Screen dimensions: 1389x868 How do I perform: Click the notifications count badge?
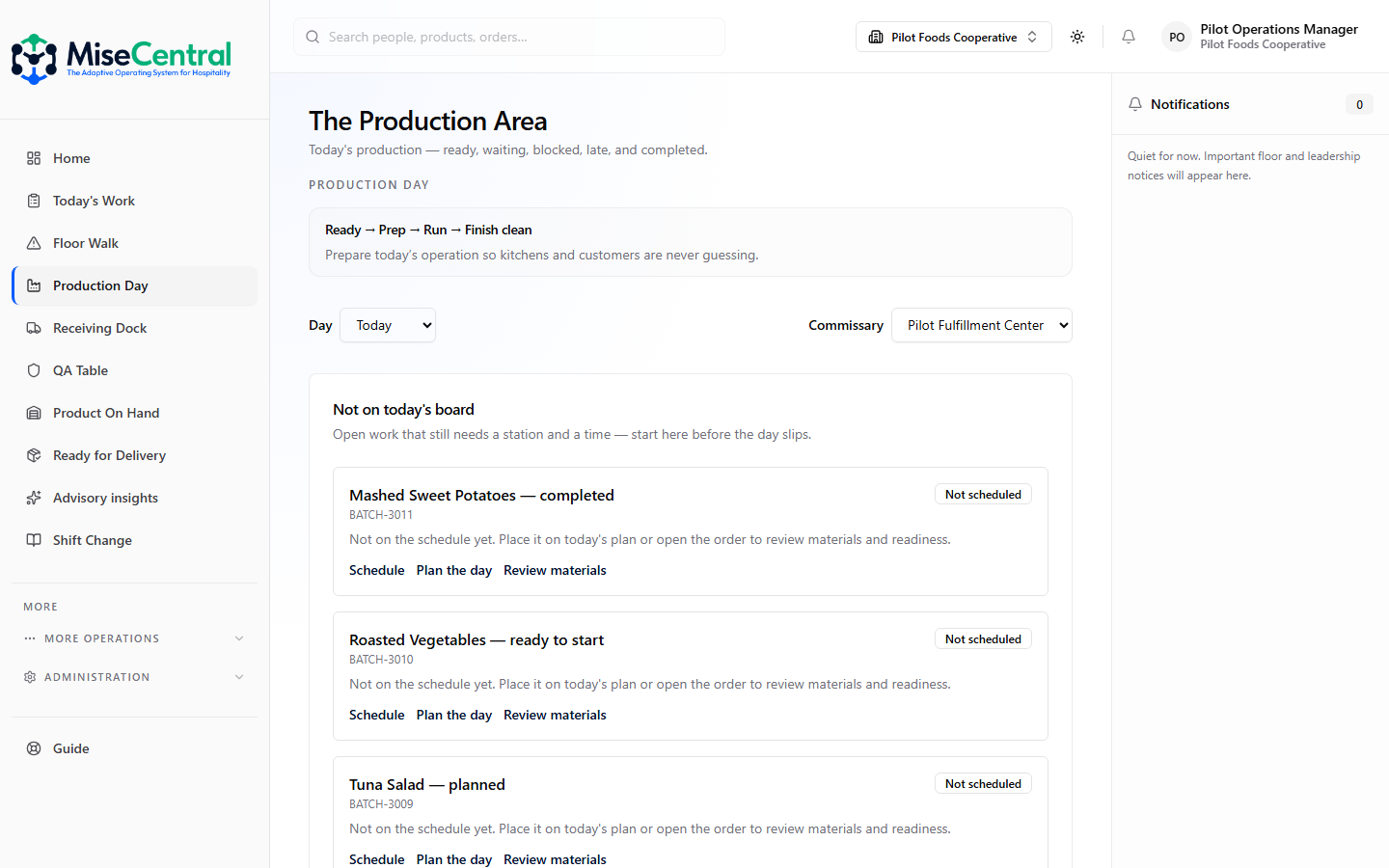coord(1359,104)
